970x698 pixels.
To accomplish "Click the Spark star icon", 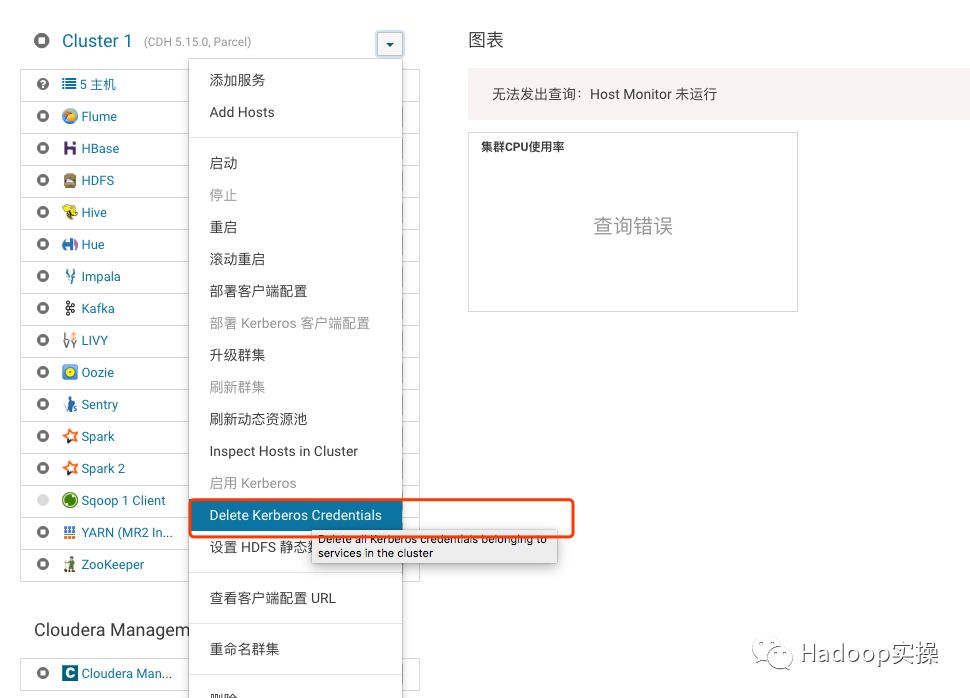I will click(70, 436).
